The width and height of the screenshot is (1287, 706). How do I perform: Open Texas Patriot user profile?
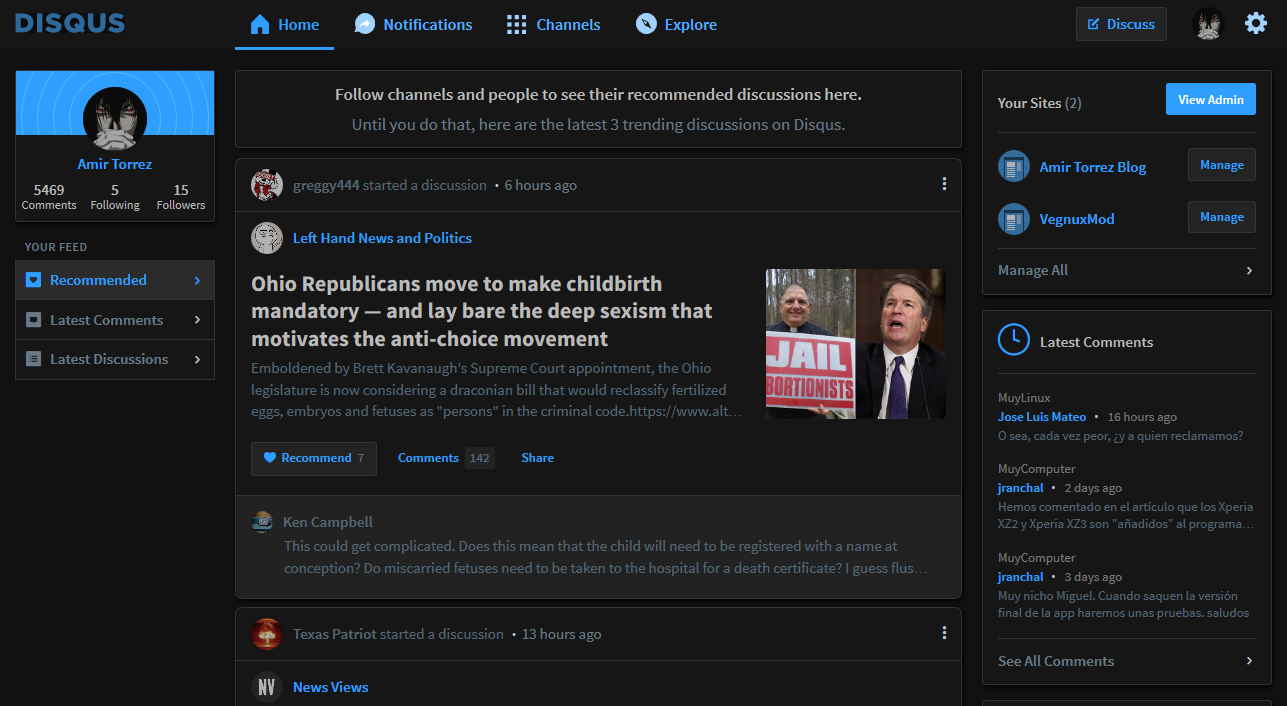coord(335,634)
